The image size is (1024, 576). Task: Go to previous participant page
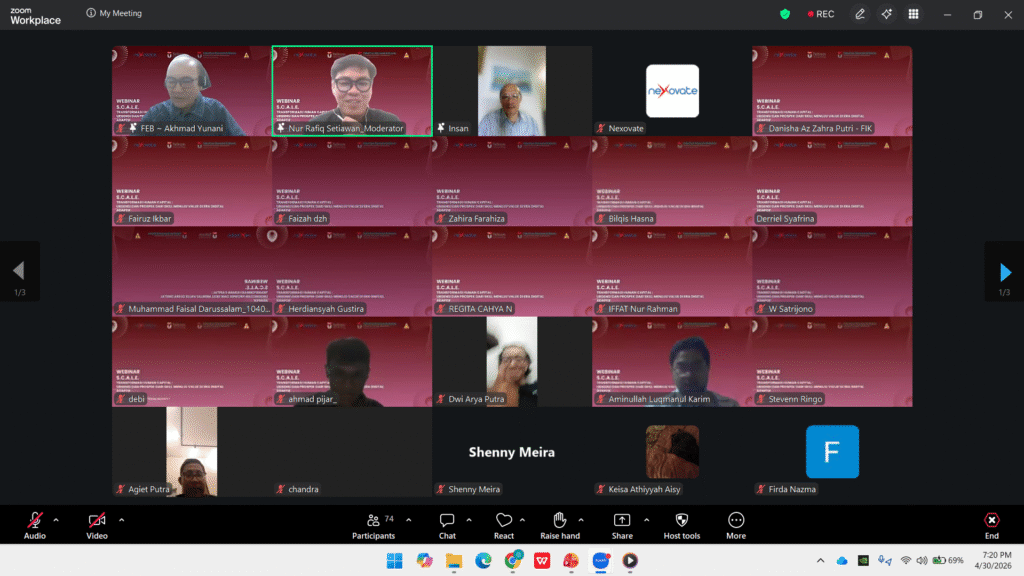[20, 272]
